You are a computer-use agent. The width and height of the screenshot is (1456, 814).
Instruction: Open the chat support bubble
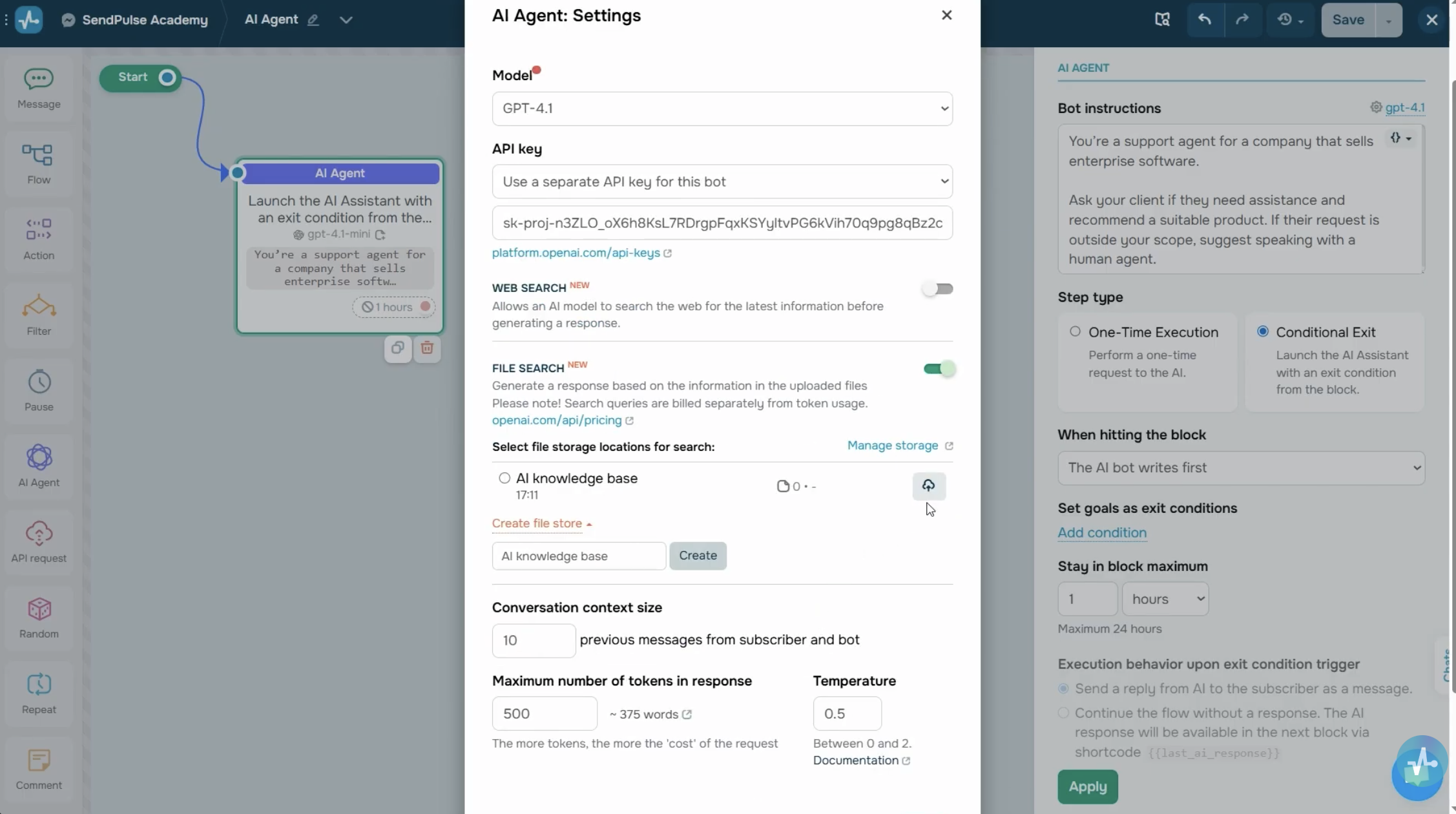coord(1419,767)
